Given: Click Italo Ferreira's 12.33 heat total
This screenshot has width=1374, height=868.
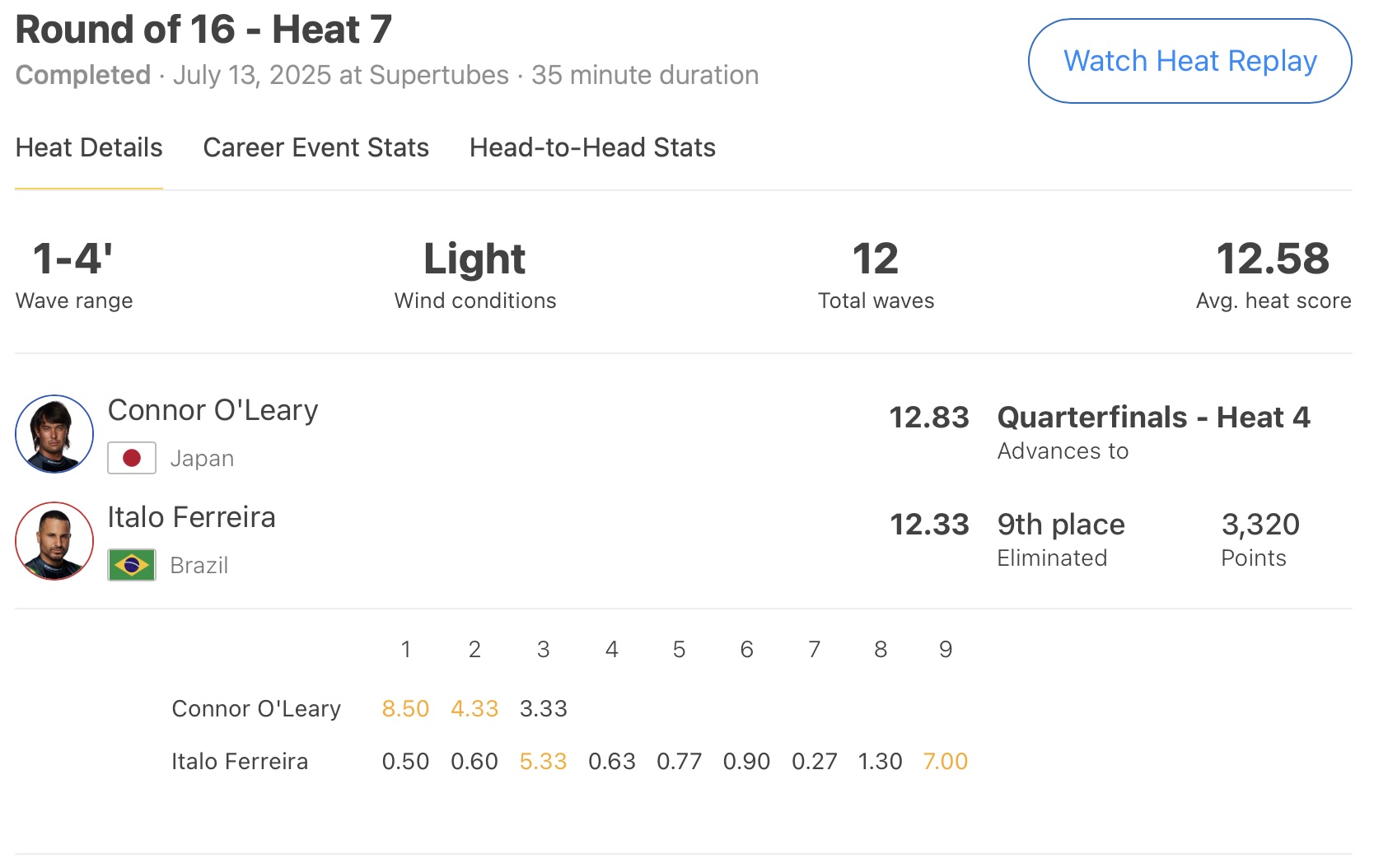Looking at the screenshot, I should (x=929, y=525).
